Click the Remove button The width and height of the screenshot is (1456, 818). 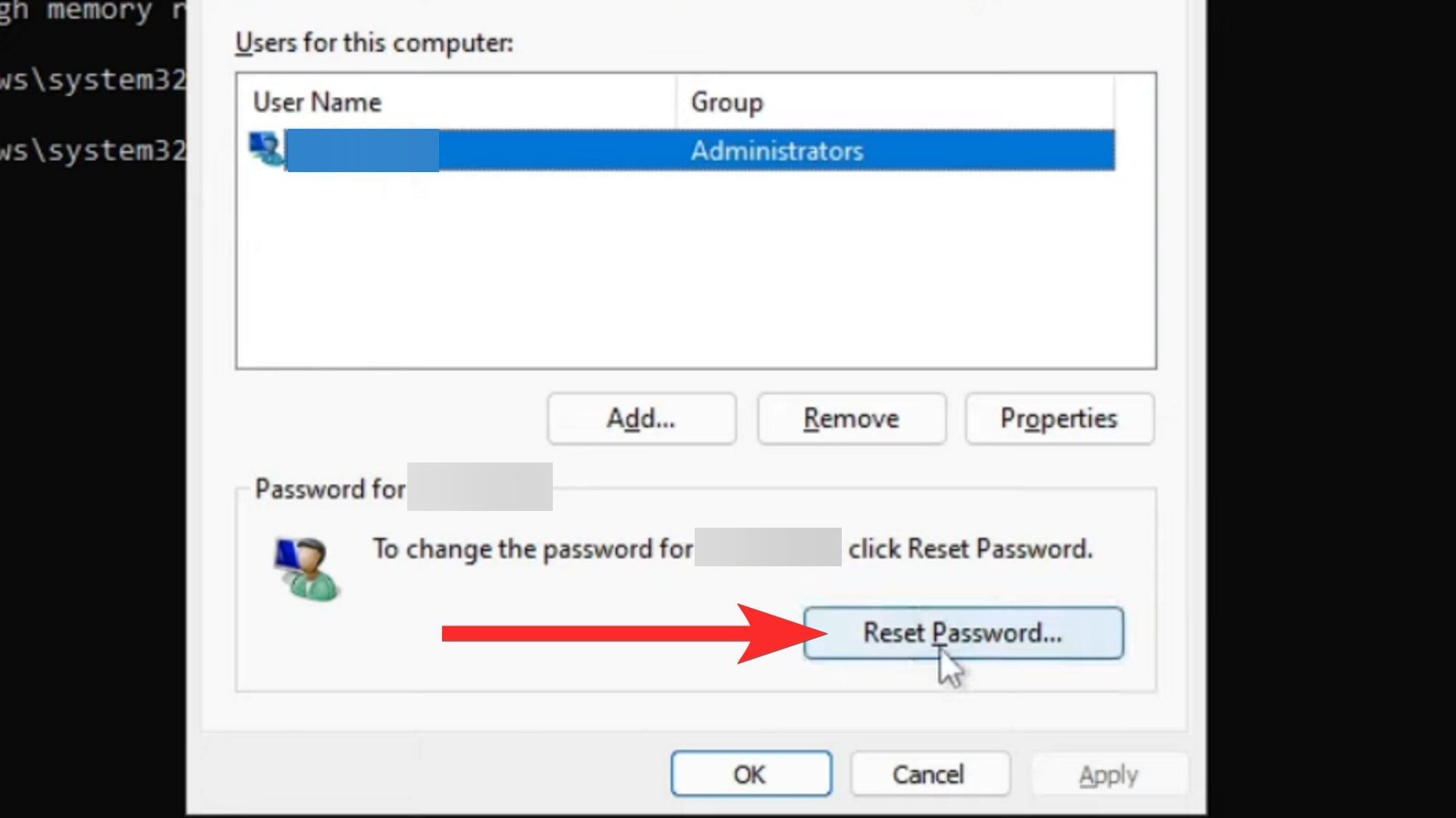851,418
